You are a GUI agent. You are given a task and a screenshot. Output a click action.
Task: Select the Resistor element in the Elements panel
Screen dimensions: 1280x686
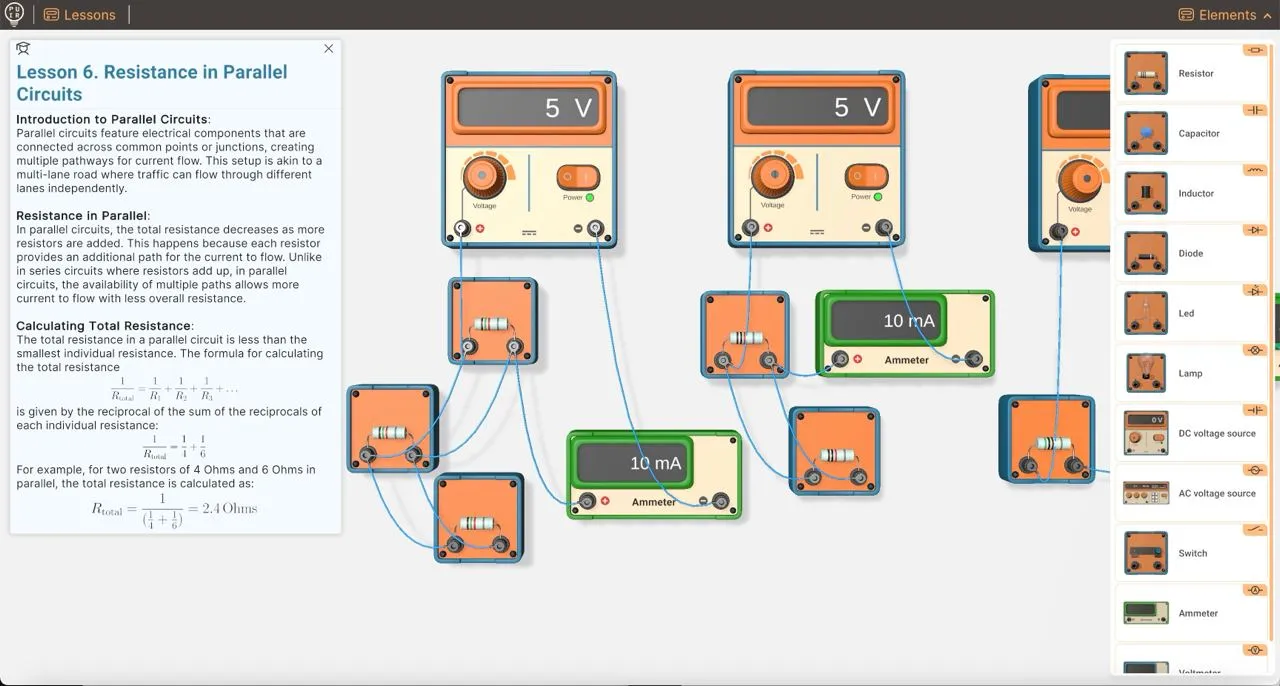1192,72
